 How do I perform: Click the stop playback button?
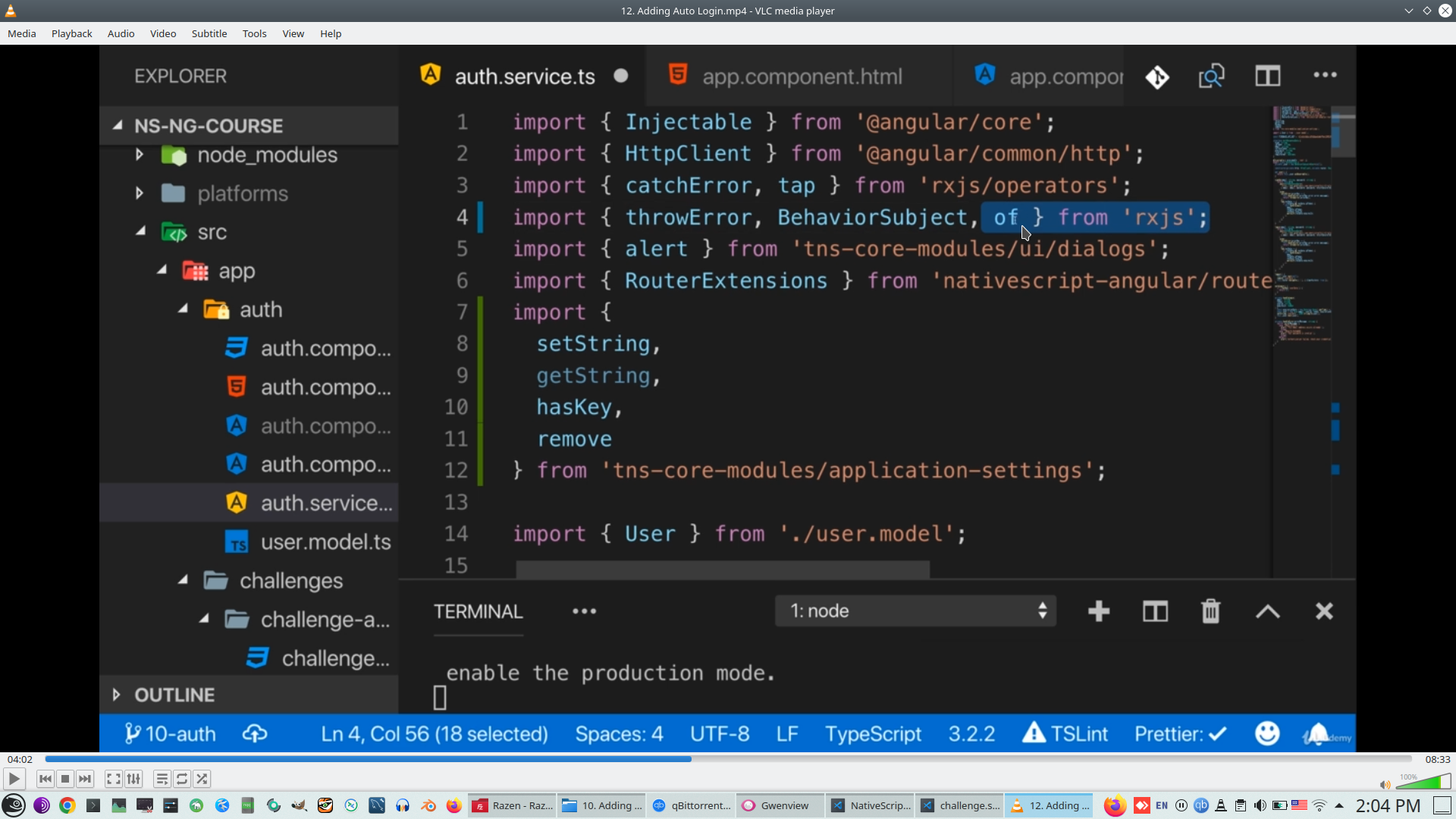(65, 779)
